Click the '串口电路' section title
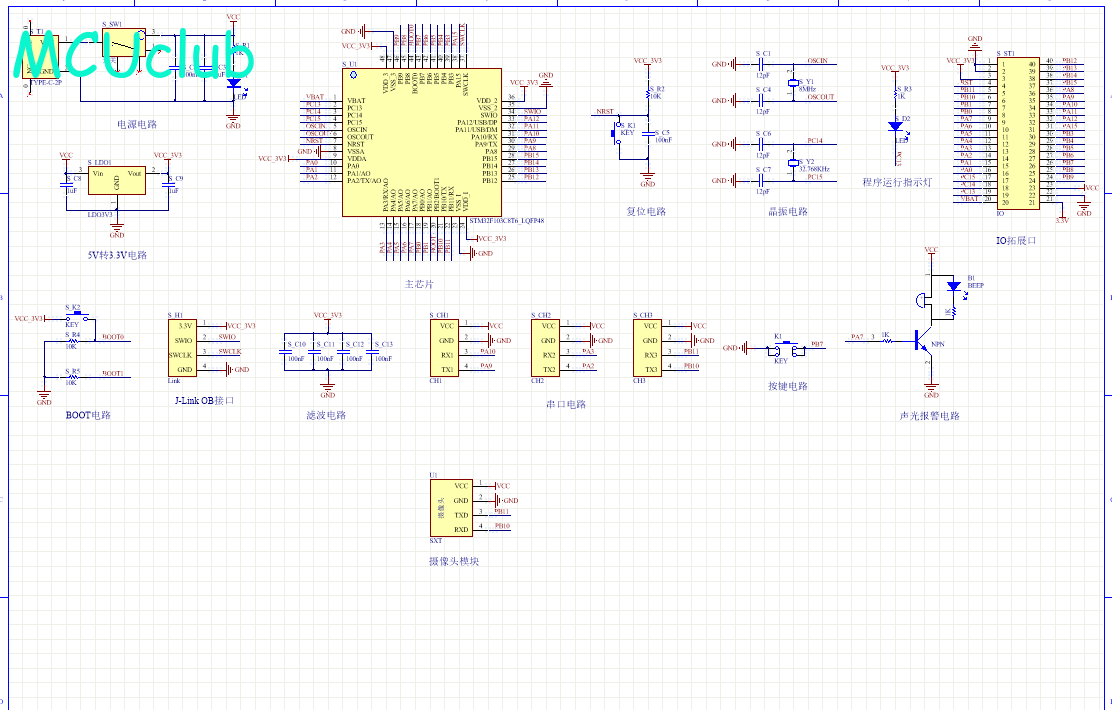1112x710 pixels. tap(566, 404)
